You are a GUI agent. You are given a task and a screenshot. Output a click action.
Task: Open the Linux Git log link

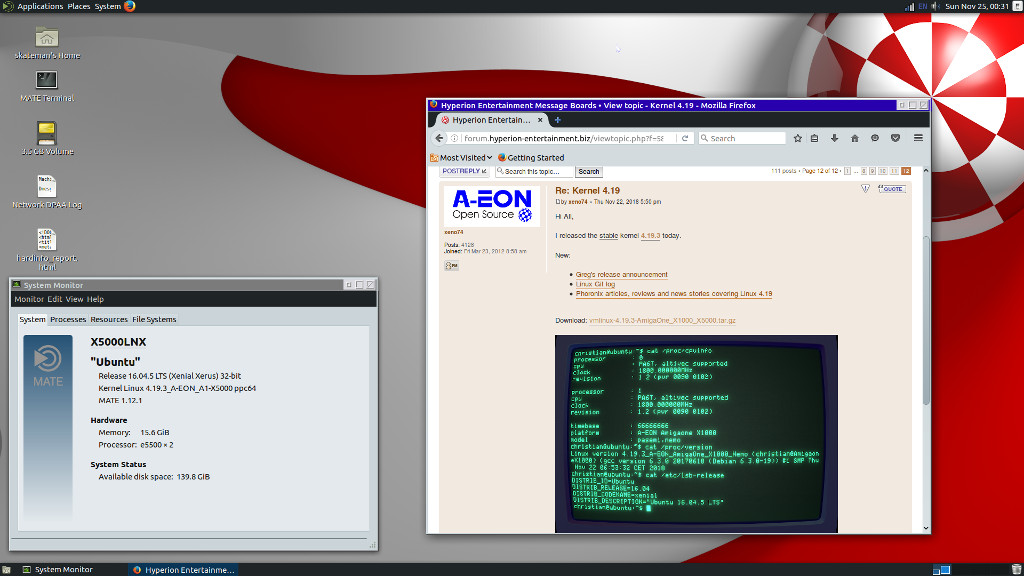(x=595, y=284)
